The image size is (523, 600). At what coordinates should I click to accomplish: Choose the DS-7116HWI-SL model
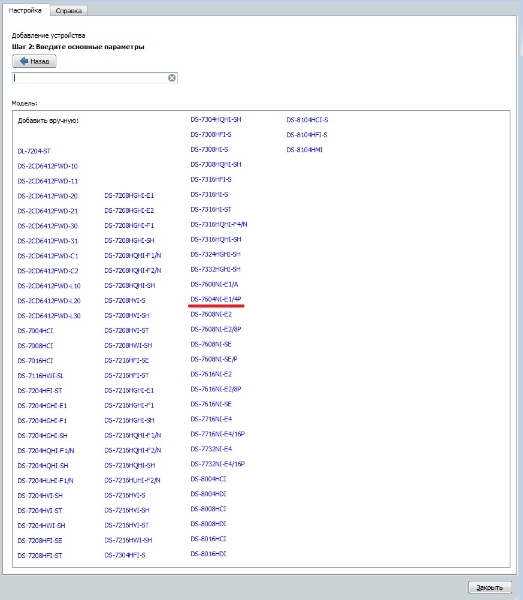tap(41, 376)
